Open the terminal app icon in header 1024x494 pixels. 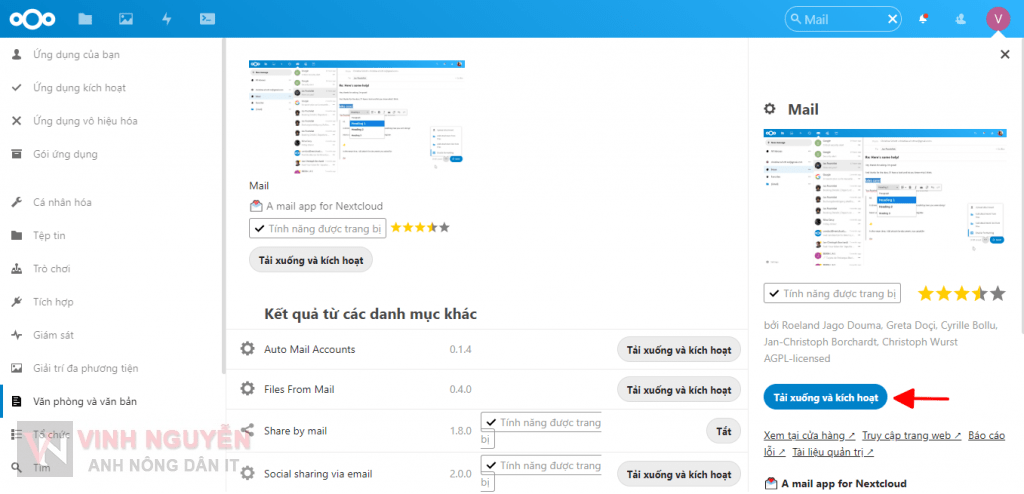206,19
